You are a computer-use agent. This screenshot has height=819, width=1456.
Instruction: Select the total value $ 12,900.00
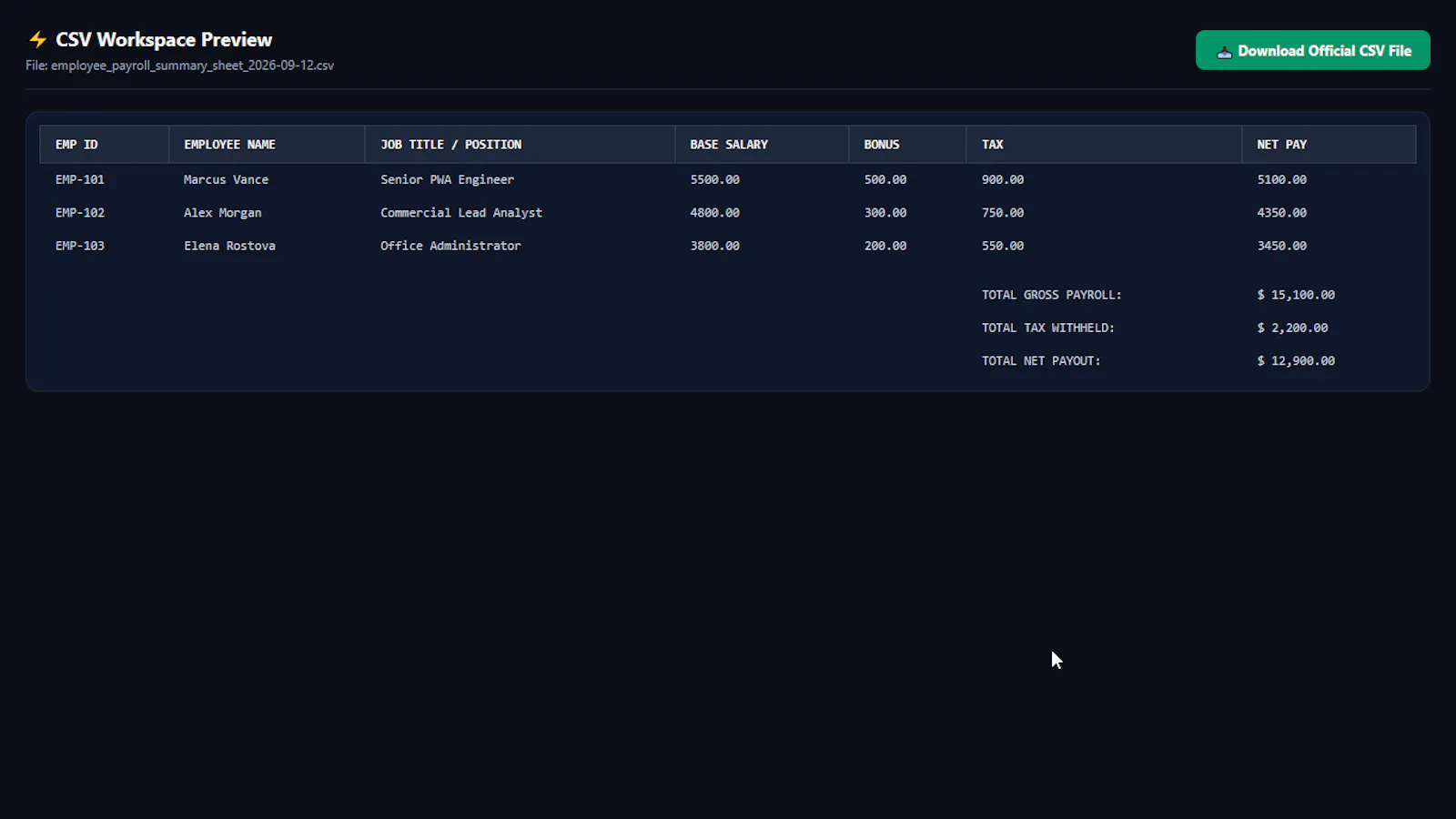1296,361
